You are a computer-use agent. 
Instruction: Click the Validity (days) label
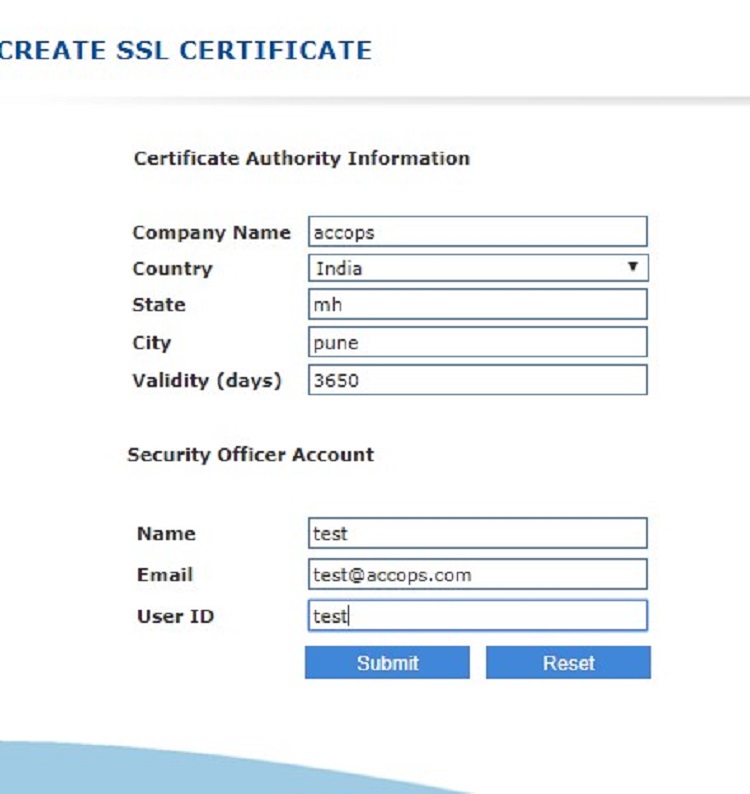(x=207, y=380)
